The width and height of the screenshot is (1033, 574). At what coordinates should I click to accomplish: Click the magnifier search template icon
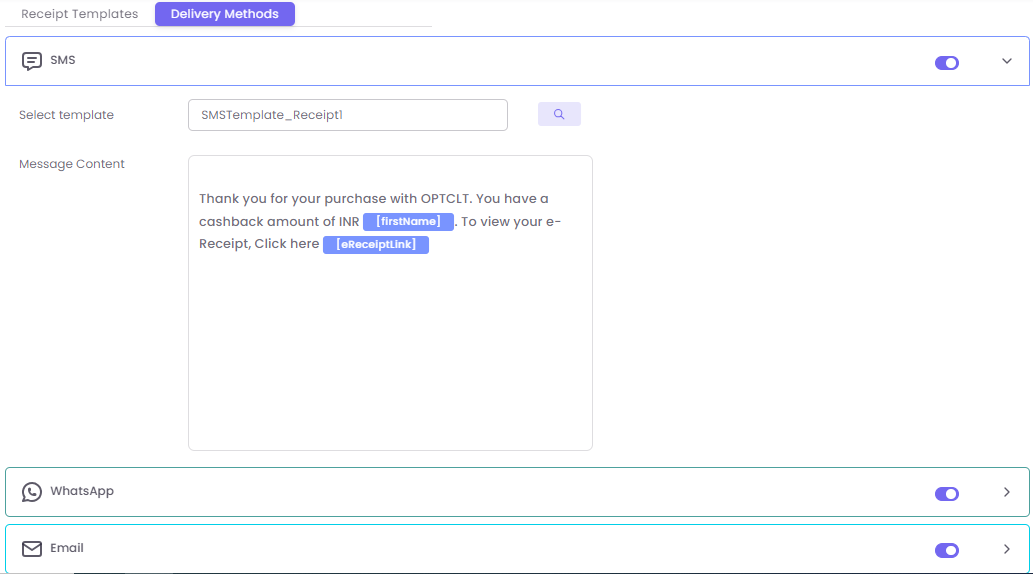pos(559,114)
